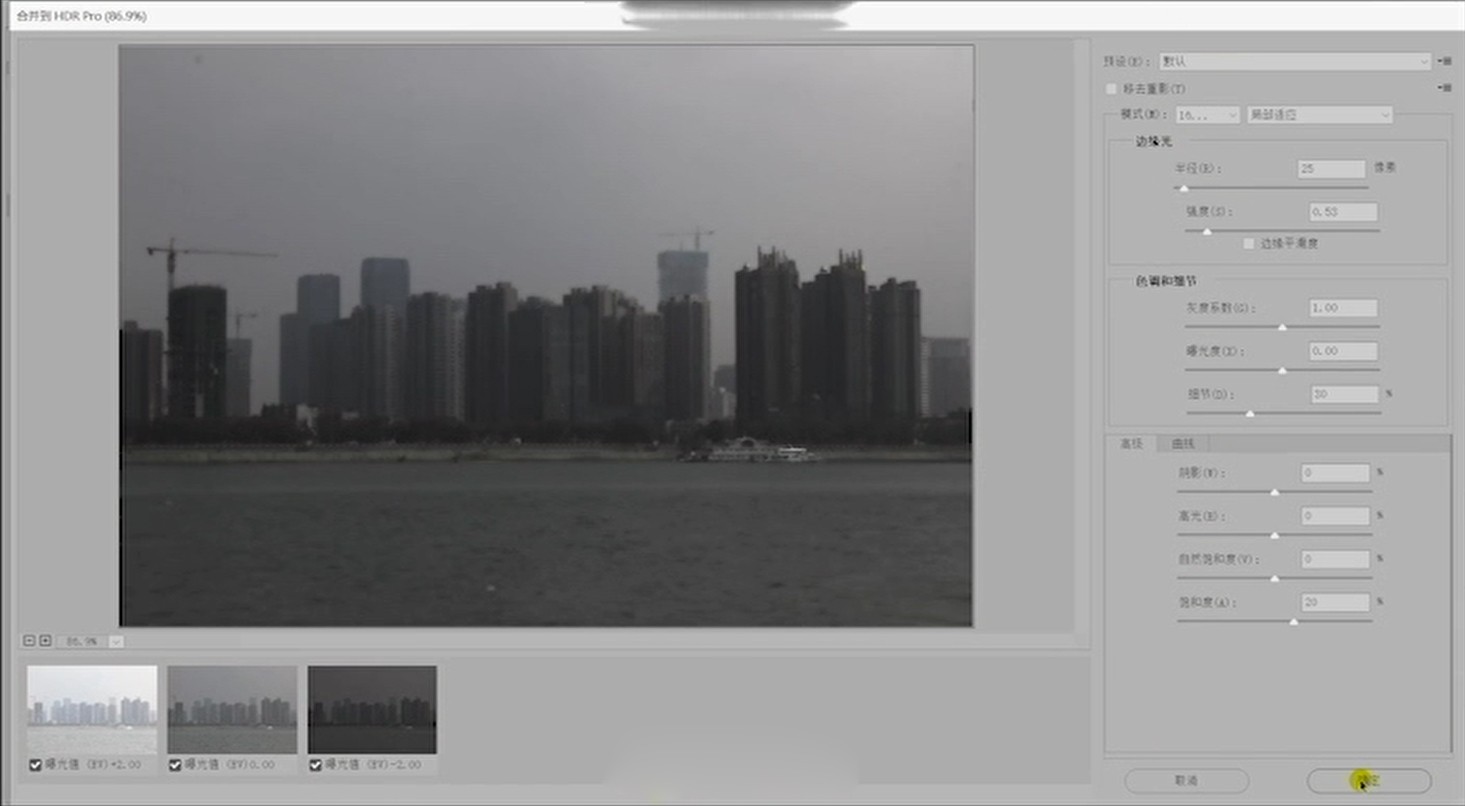The height and width of the screenshot is (806, 1465).
Task: Open the panel menu icon beside 移去重影
Action: 1445,88
